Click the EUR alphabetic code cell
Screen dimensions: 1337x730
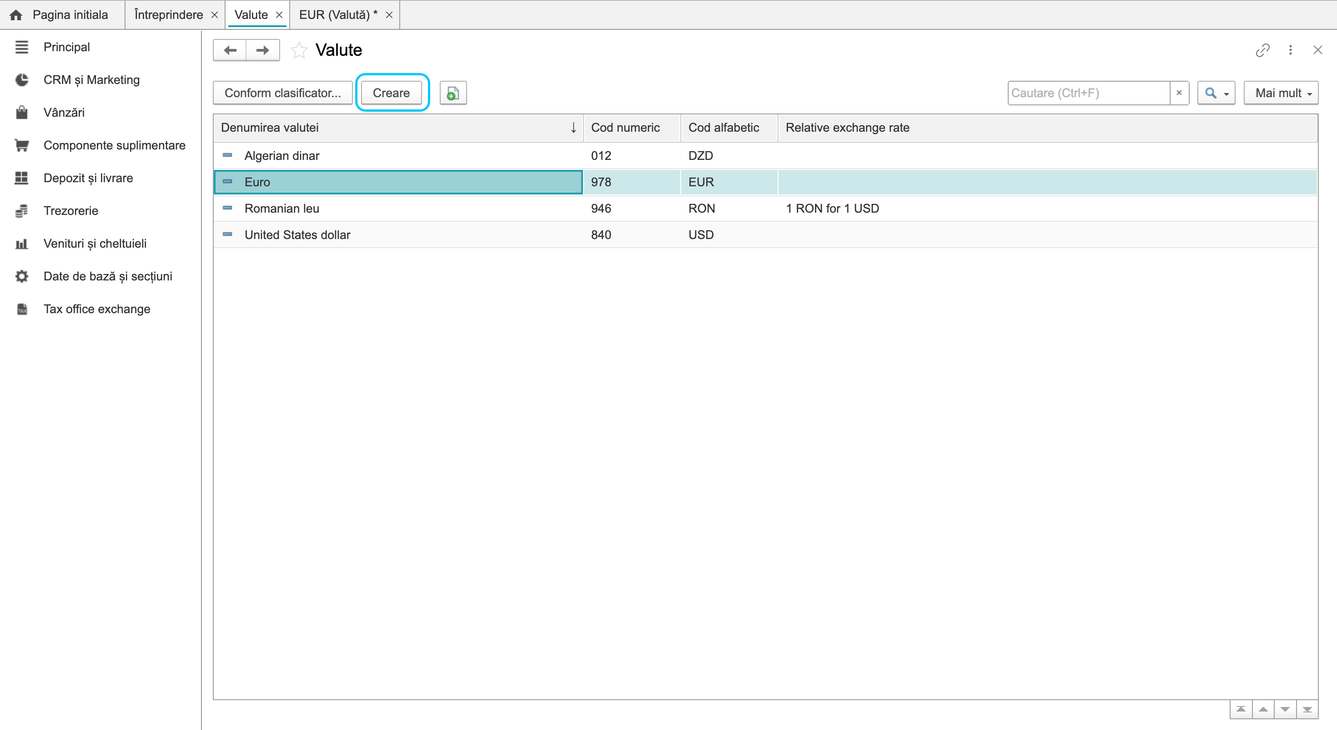tap(729, 182)
